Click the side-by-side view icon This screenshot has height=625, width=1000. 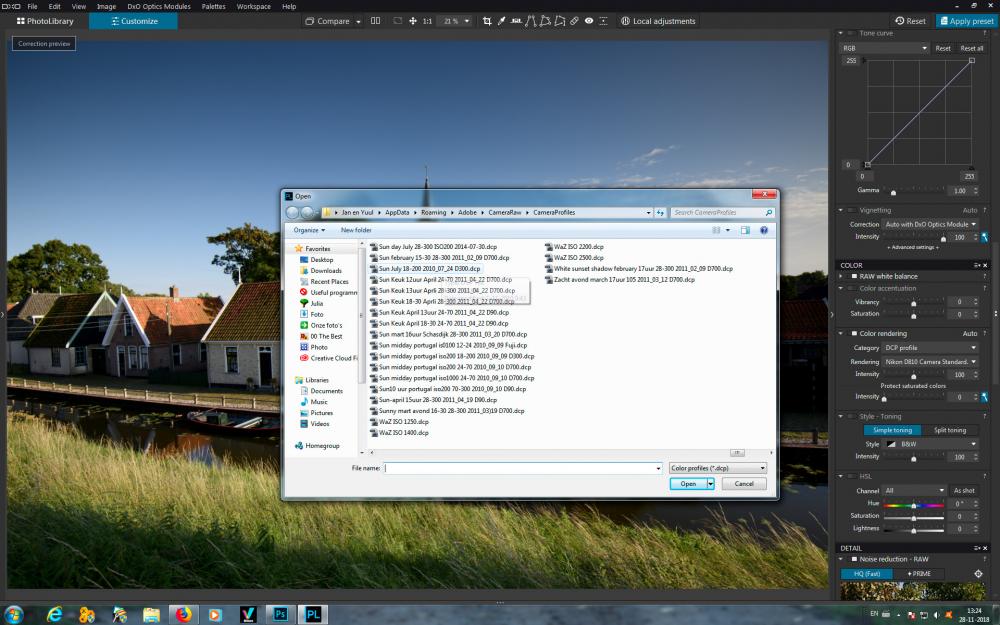pos(376,21)
